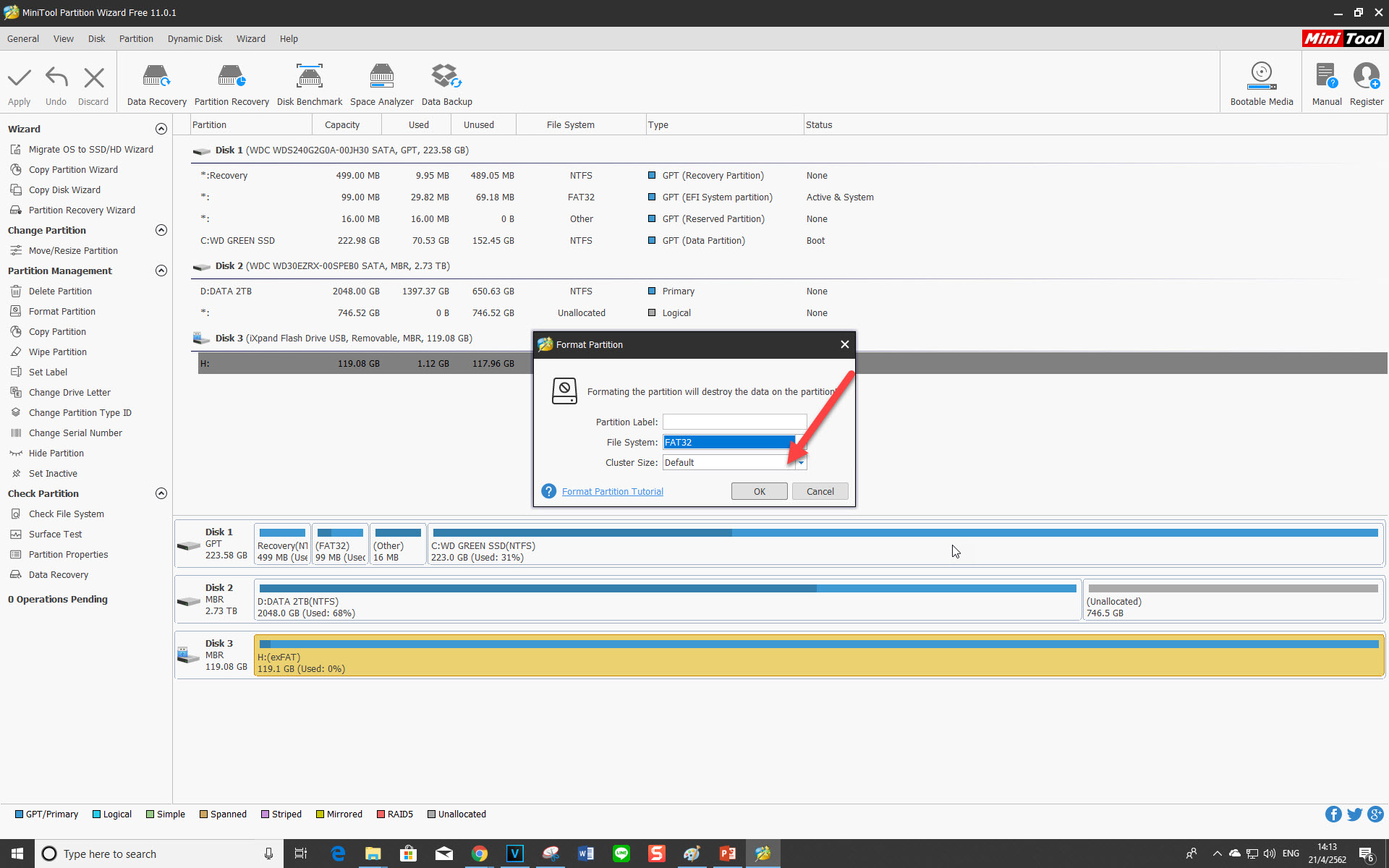The width and height of the screenshot is (1389, 868).
Task: Choose Wipe Partition in sidebar
Action: point(57,352)
